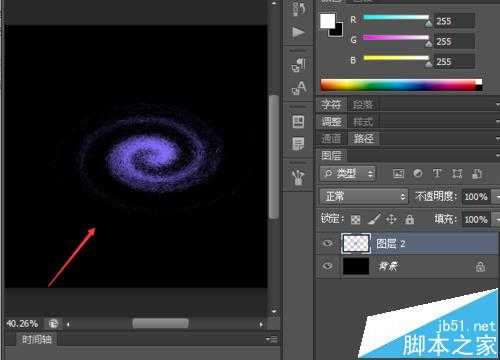This screenshot has width=500, height=360.
Task: Click the status icon beside 40.26% zoom
Action: click(x=53, y=323)
